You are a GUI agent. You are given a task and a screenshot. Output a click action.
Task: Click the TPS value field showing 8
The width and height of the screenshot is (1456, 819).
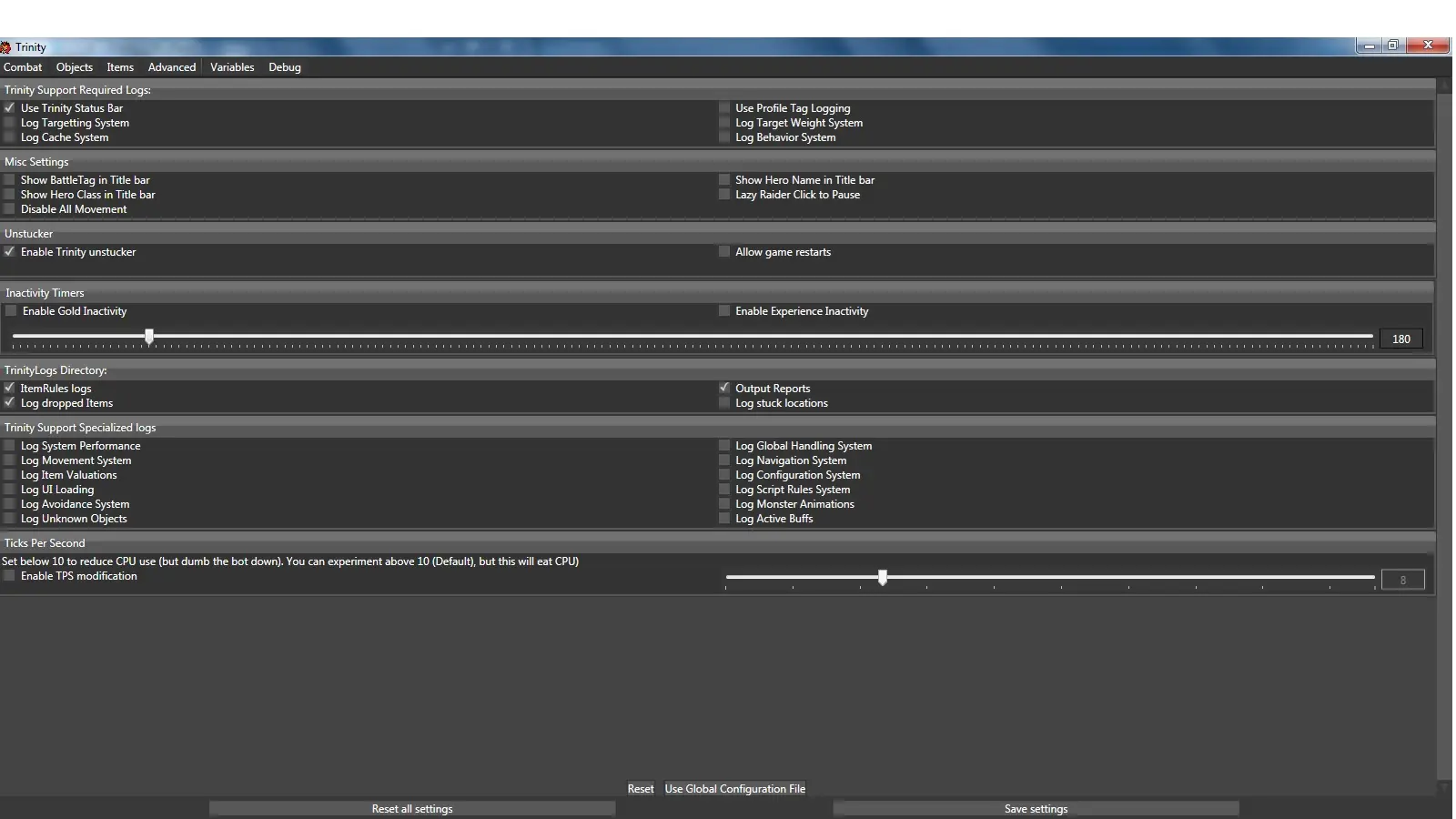click(x=1402, y=580)
